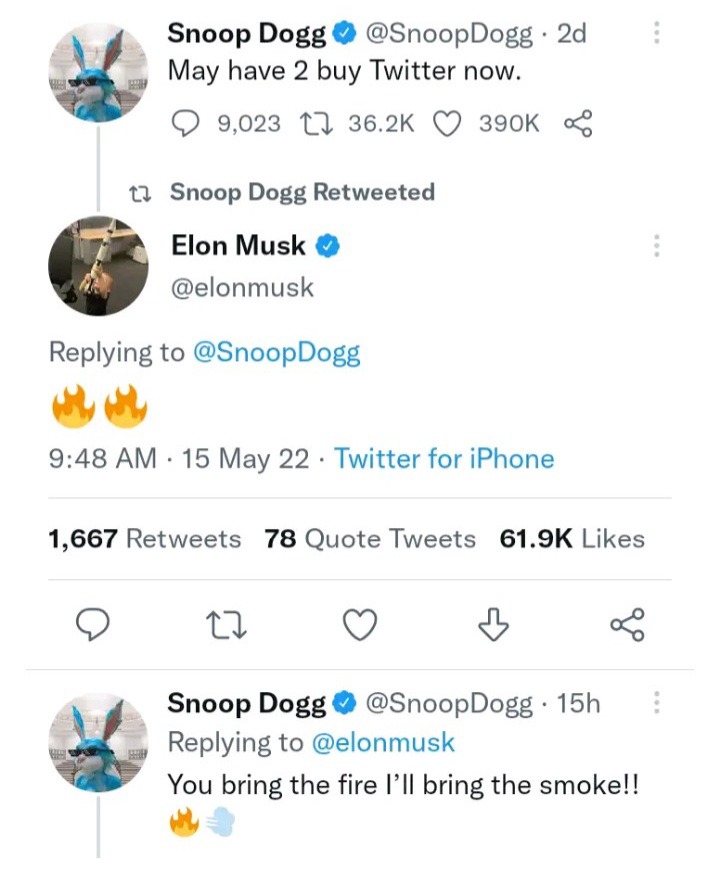Open the @SnoopDogg link in 'Replying to'
This screenshot has width=720, height=878.
(275, 352)
